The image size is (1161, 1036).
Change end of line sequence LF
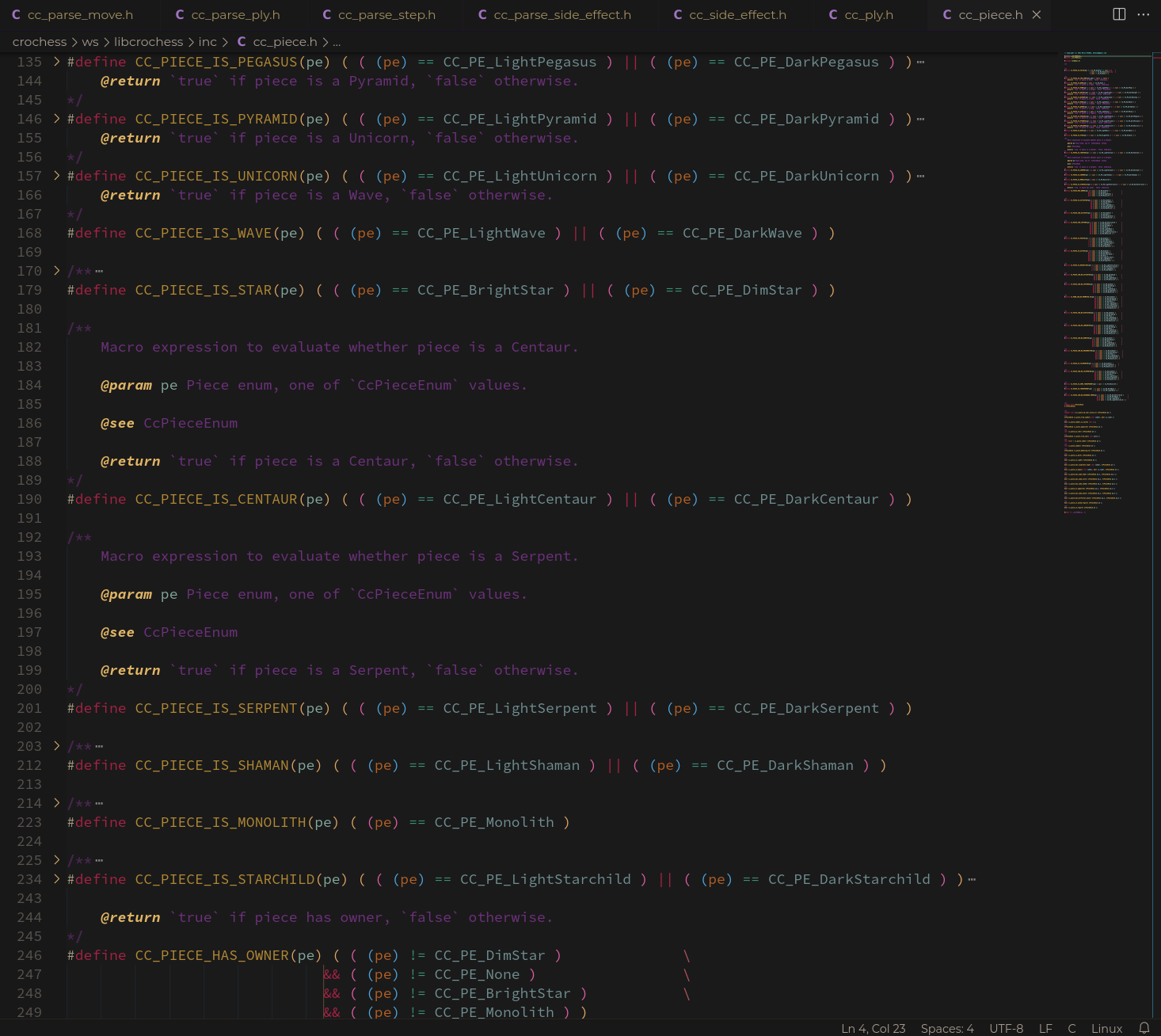tap(1045, 1028)
